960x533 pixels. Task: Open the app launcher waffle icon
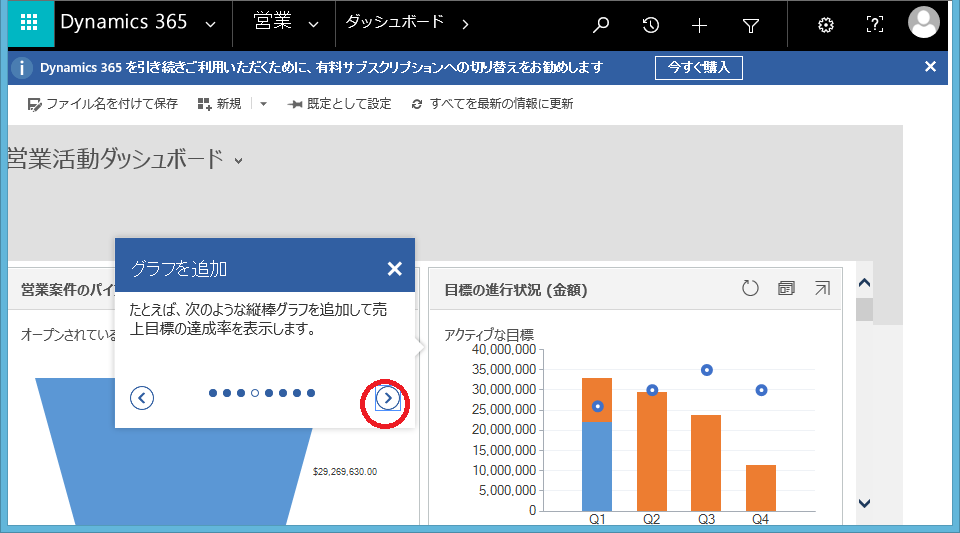click(29, 24)
